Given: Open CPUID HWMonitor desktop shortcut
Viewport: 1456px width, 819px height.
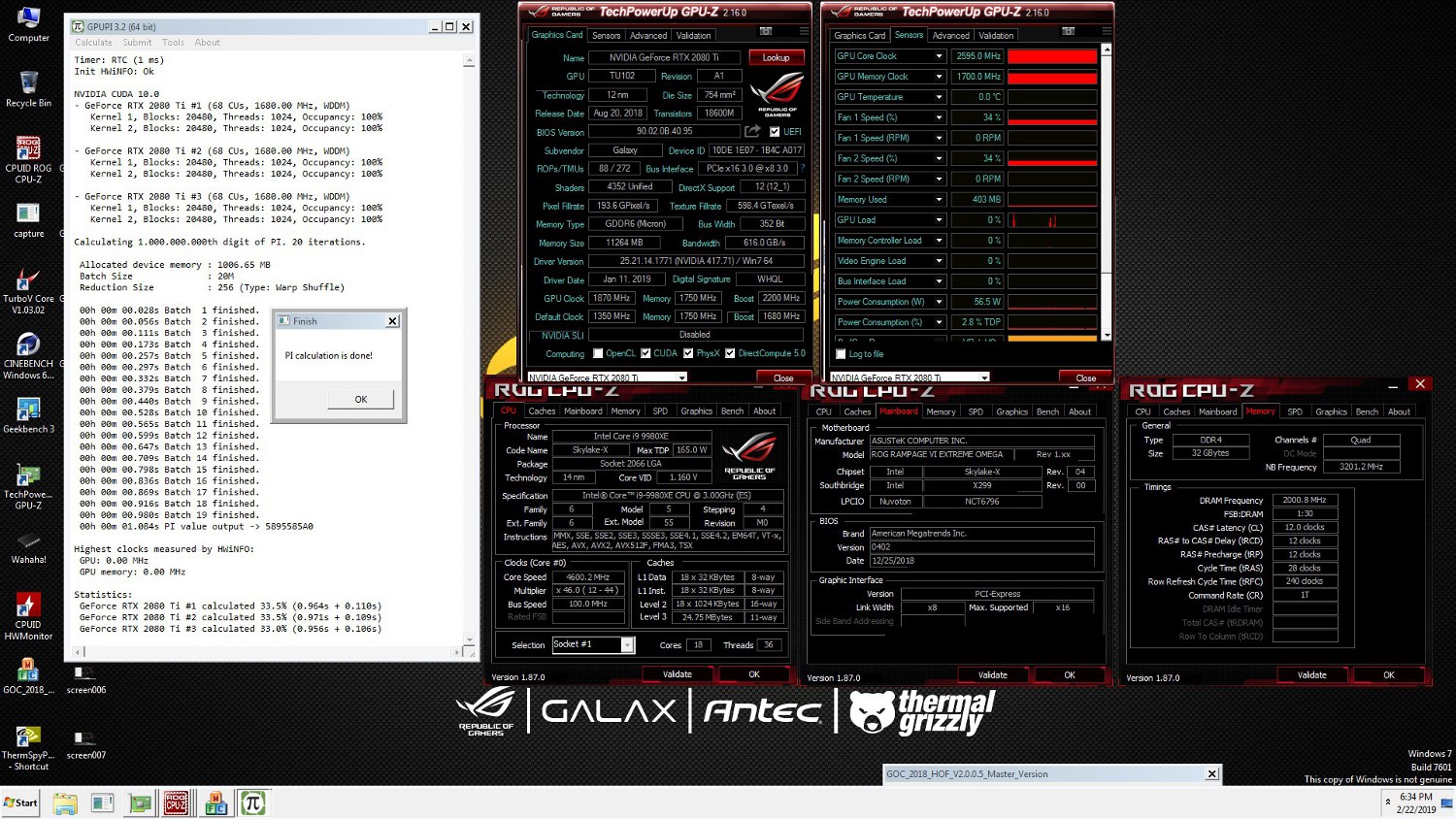Looking at the screenshot, I should point(28,617).
